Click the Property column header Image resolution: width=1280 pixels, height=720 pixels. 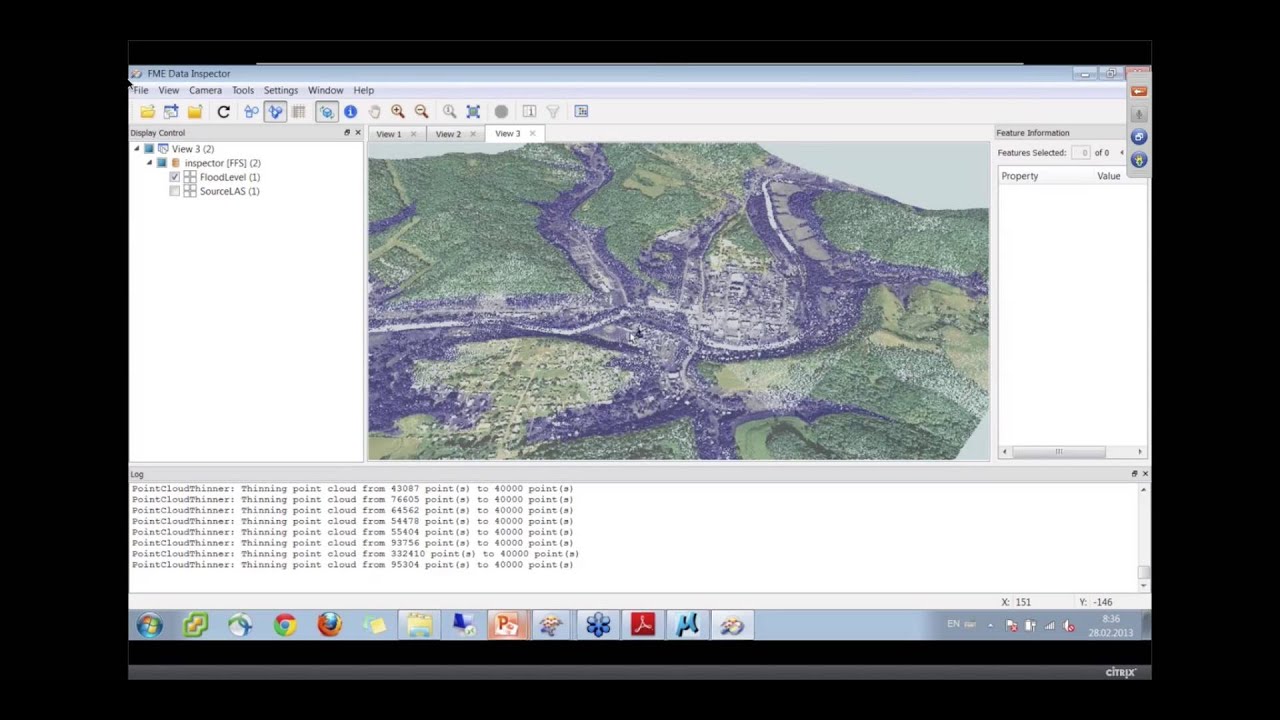pyautogui.click(x=1020, y=176)
